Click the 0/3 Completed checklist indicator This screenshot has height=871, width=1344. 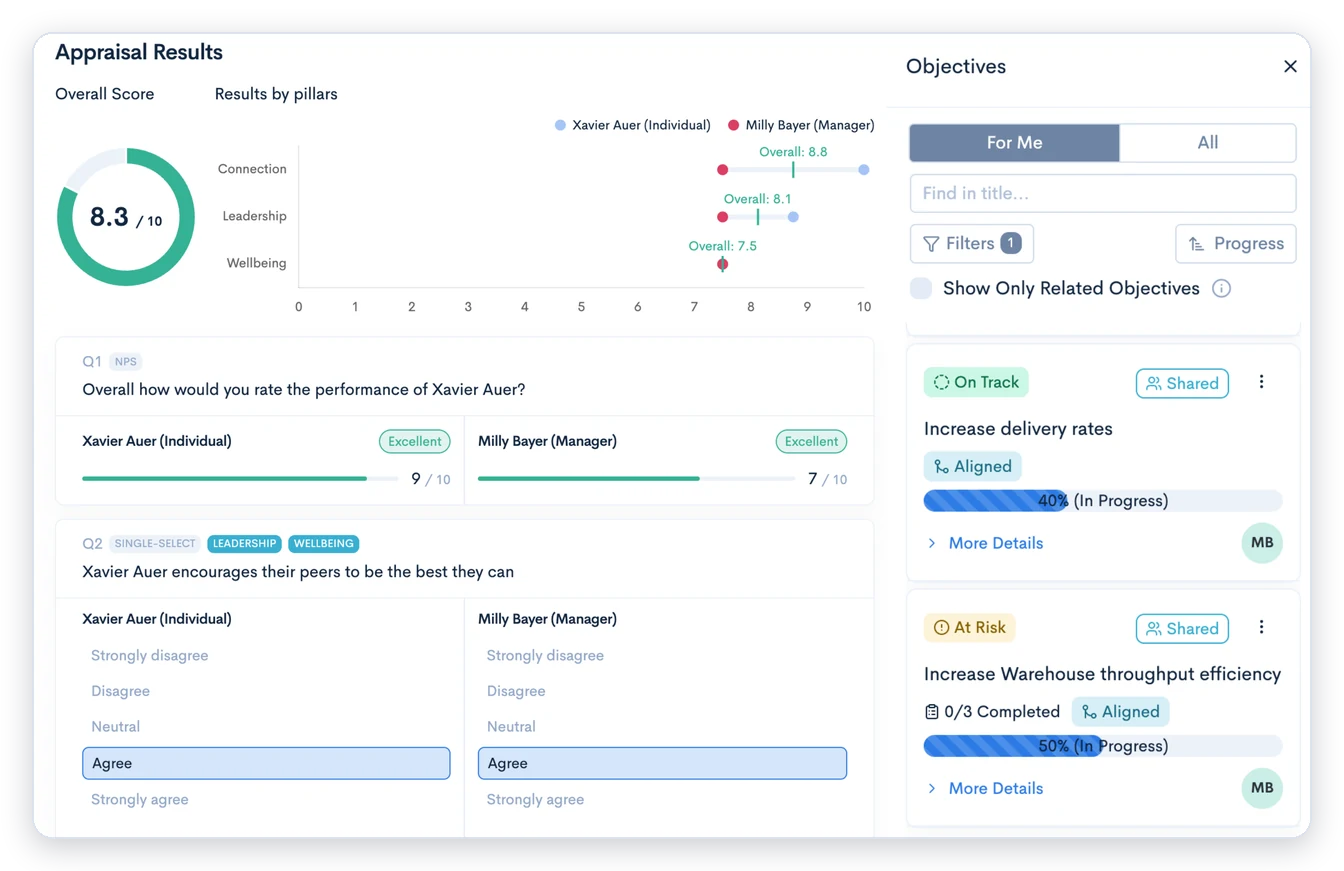tap(992, 712)
